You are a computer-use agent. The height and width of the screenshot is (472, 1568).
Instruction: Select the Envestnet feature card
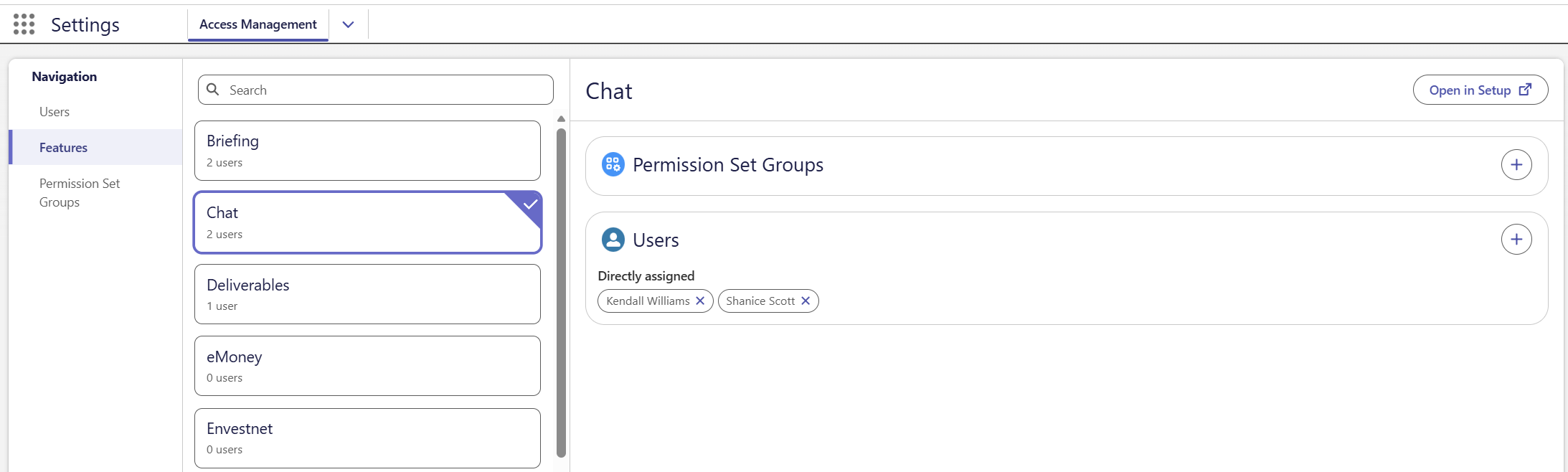[x=367, y=438]
